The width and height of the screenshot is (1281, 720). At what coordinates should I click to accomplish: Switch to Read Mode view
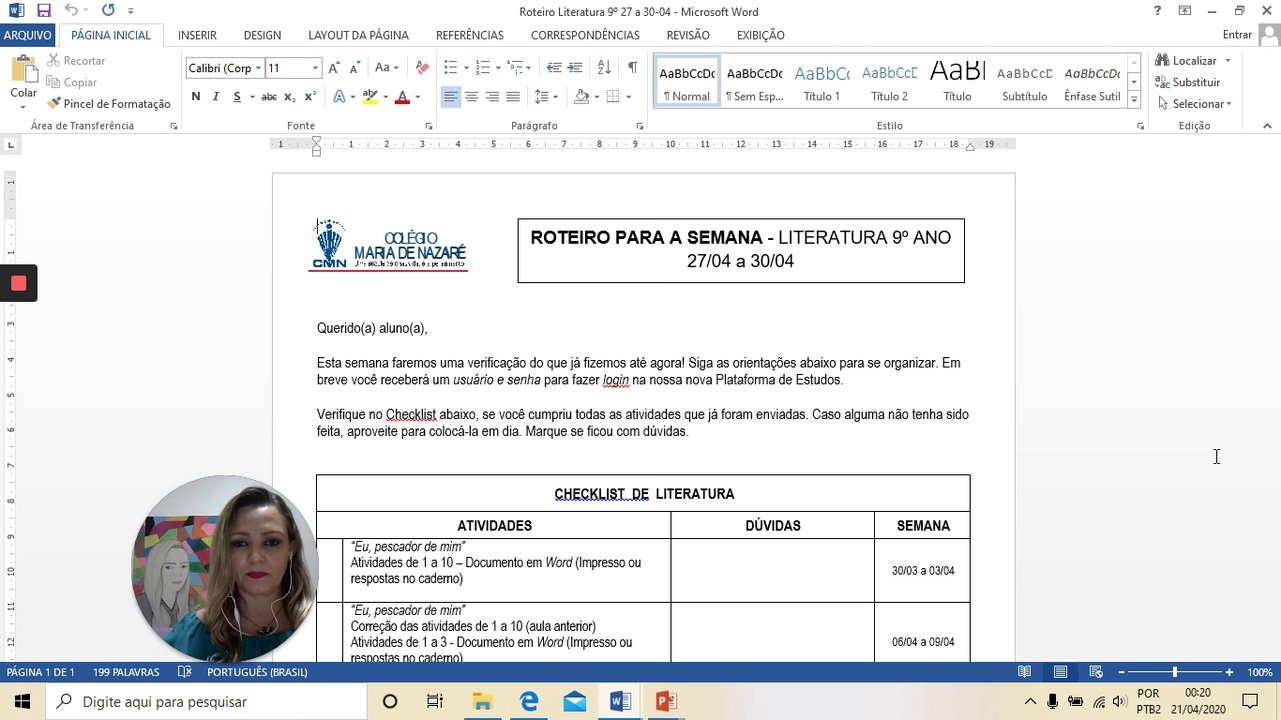pyautogui.click(x=1024, y=672)
